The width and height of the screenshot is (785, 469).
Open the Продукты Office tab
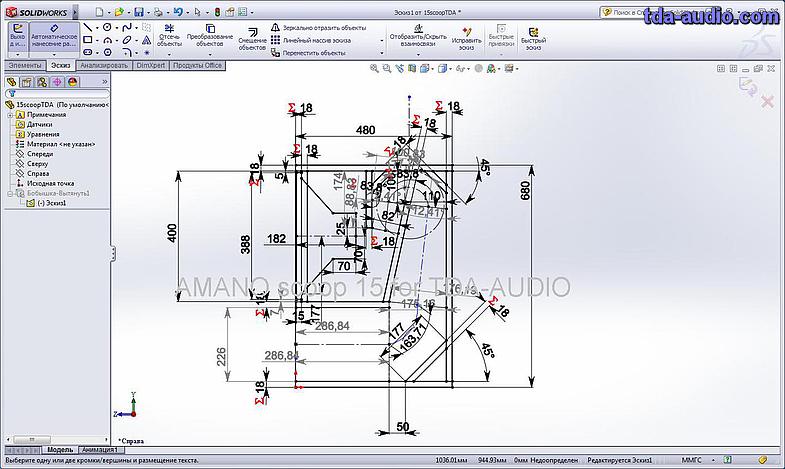(x=197, y=66)
